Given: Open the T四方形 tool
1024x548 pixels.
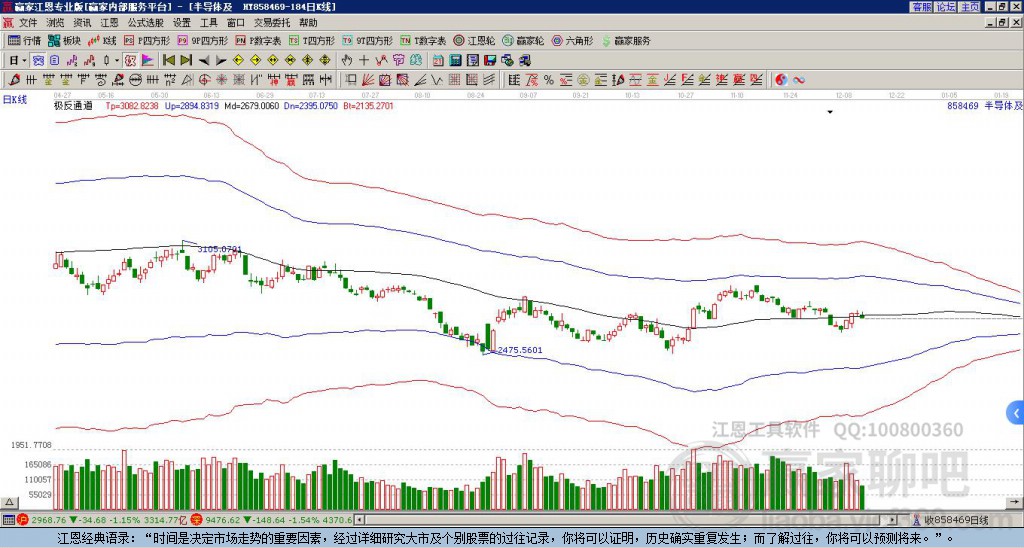Looking at the screenshot, I should [312, 40].
